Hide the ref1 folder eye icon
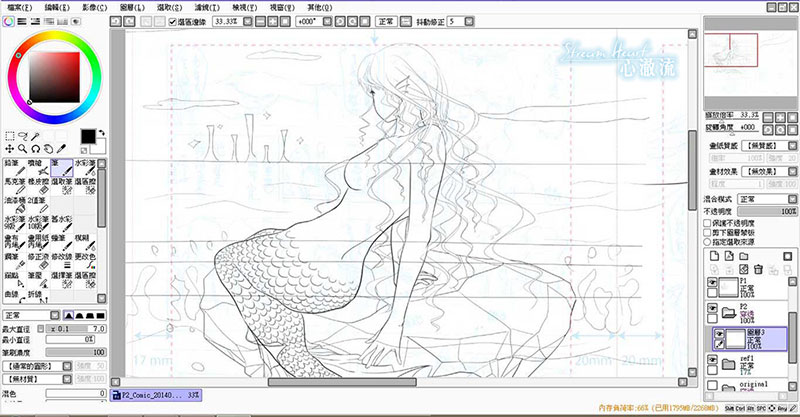The image size is (800, 417). click(x=712, y=360)
